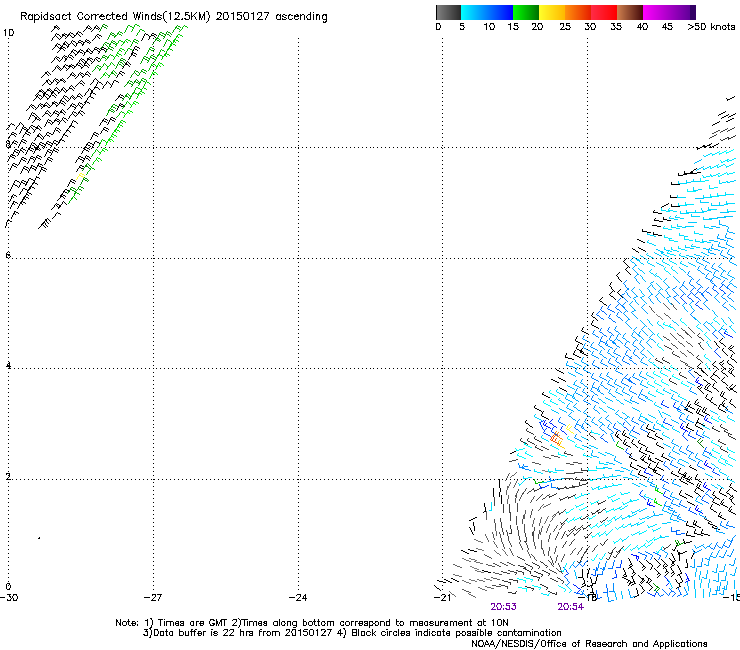Click the word 'ascending' in the title
The image size is (740, 650).
click(301, 17)
